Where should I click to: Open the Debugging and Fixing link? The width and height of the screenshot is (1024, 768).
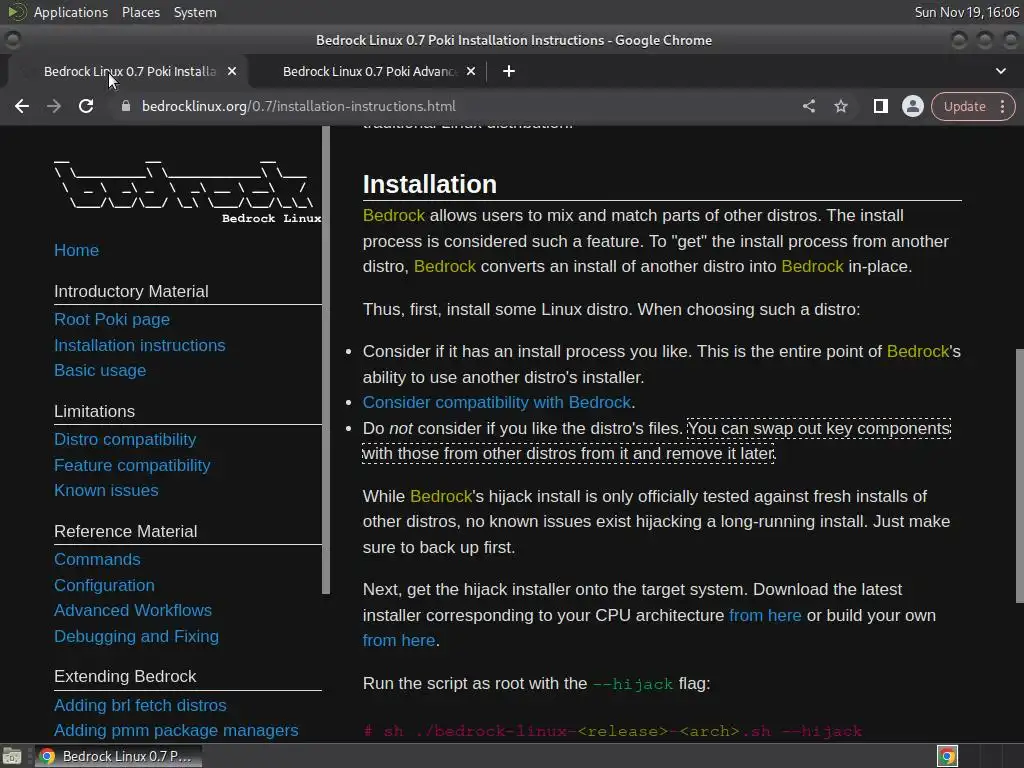[136, 636]
